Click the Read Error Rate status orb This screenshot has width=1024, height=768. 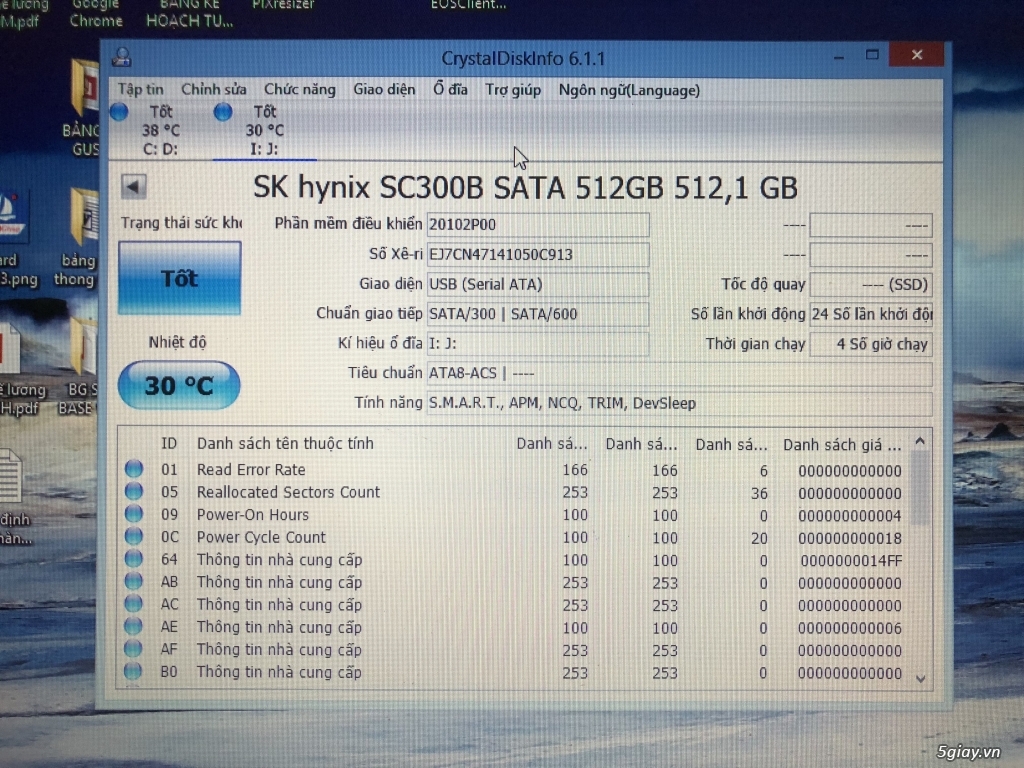(134, 470)
